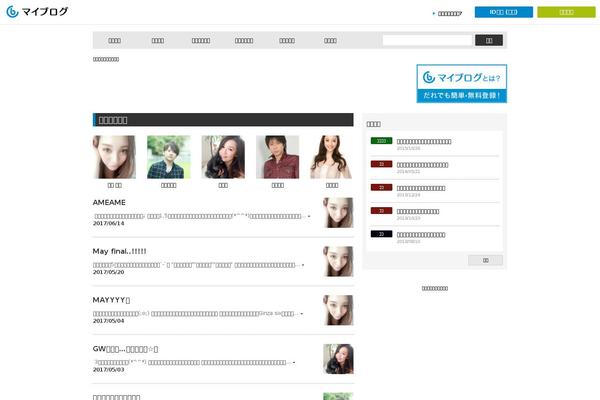Click the 2017/05/03 post date

tap(109, 370)
